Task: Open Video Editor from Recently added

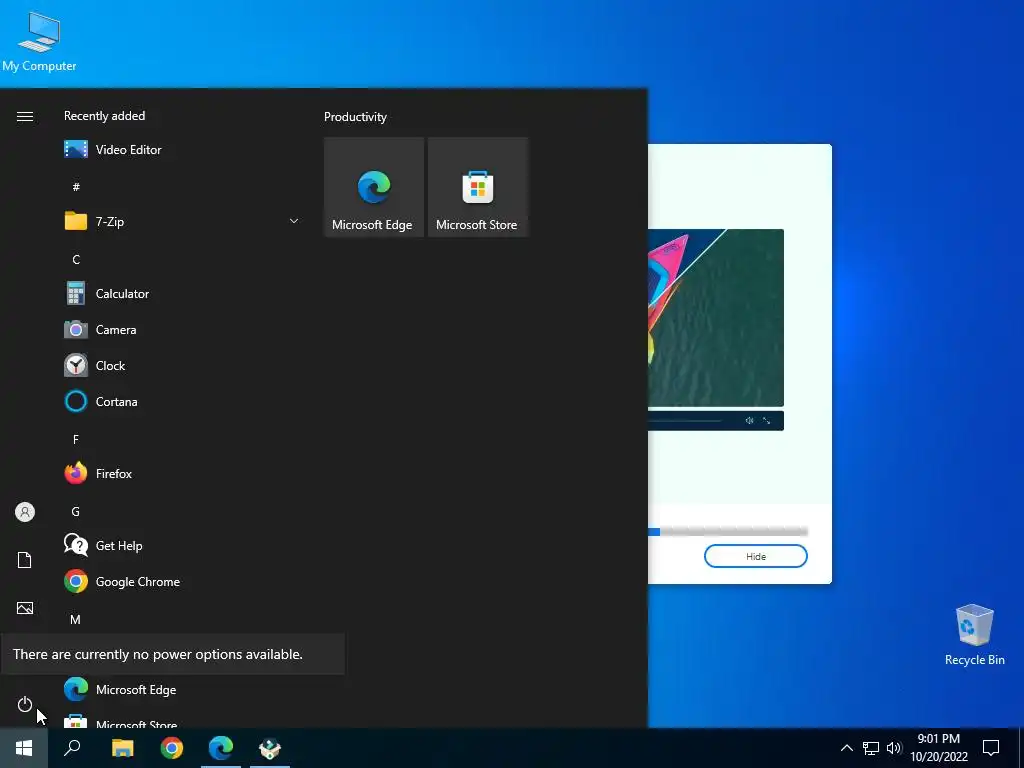Action: pos(183,150)
